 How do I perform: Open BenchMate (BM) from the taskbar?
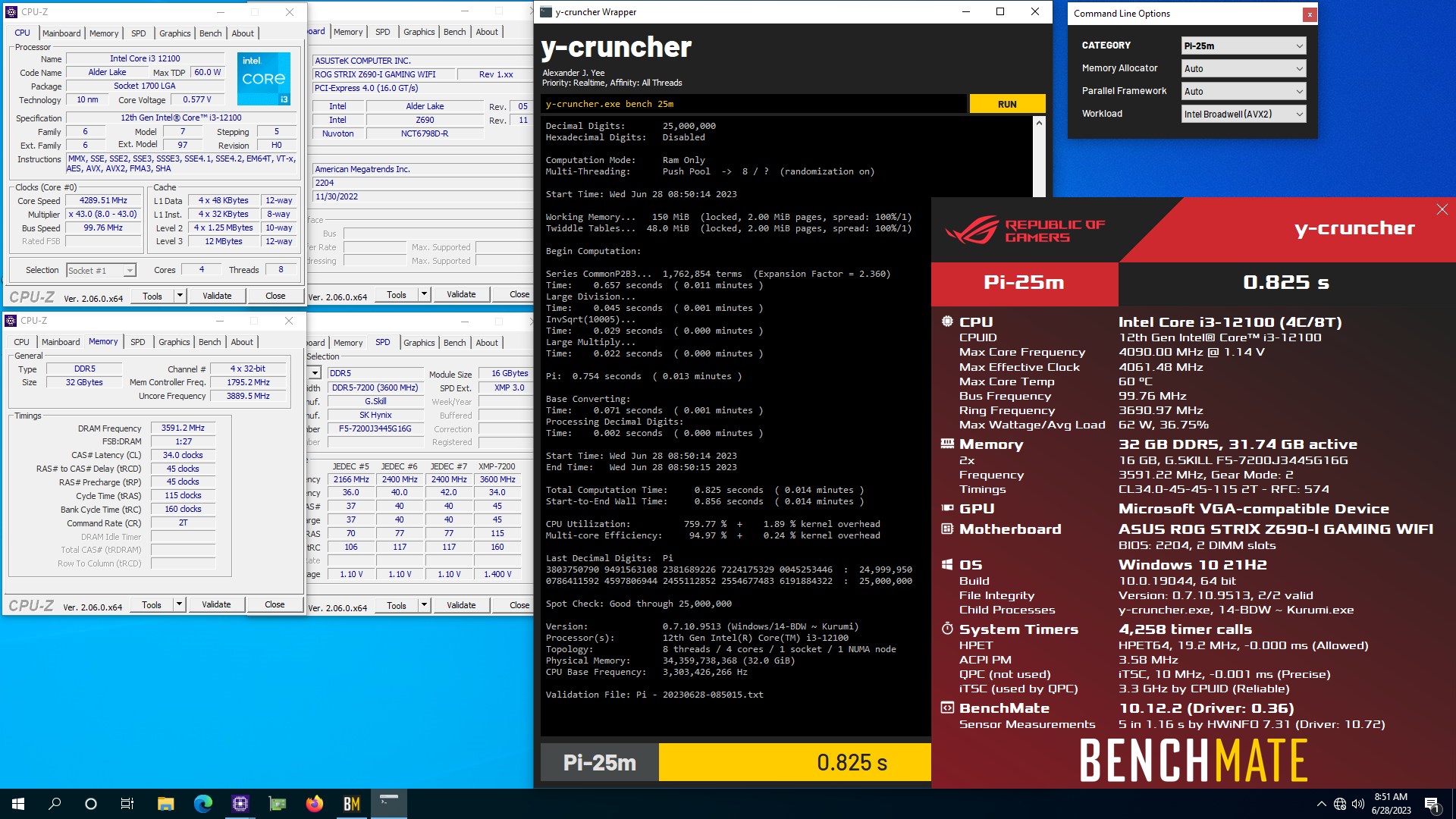pos(351,804)
